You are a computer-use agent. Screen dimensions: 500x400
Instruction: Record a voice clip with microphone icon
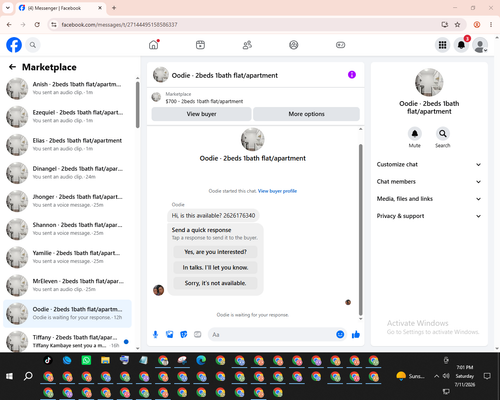click(155, 334)
